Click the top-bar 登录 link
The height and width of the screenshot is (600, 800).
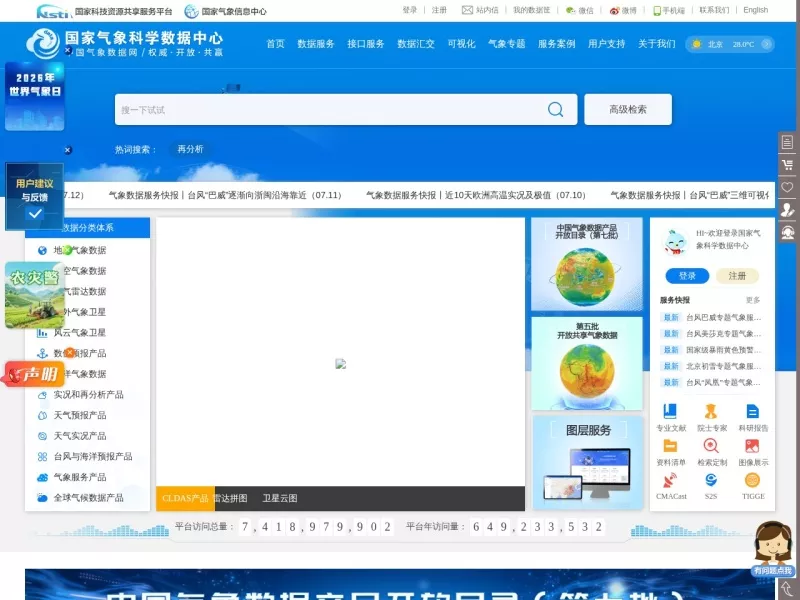pyautogui.click(x=410, y=10)
